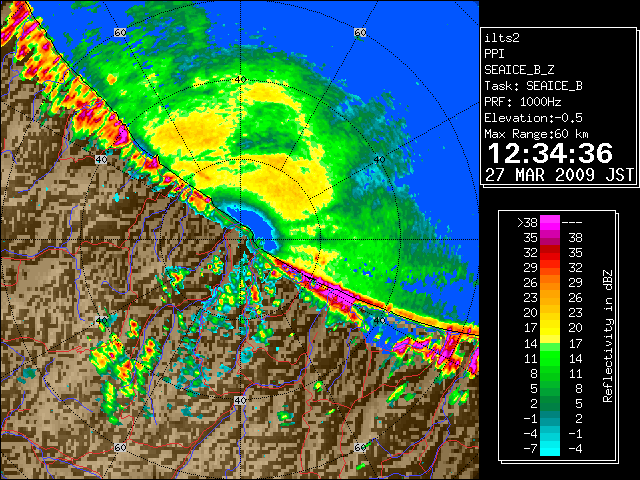The width and height of the screenshot is (640, 480).
Task: Pick the red legend swatch beside 32
Action: click(x=550, y=253)
